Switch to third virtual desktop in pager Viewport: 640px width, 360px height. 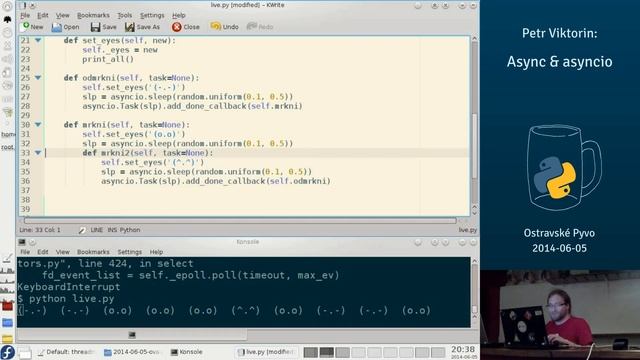point(342,352)
